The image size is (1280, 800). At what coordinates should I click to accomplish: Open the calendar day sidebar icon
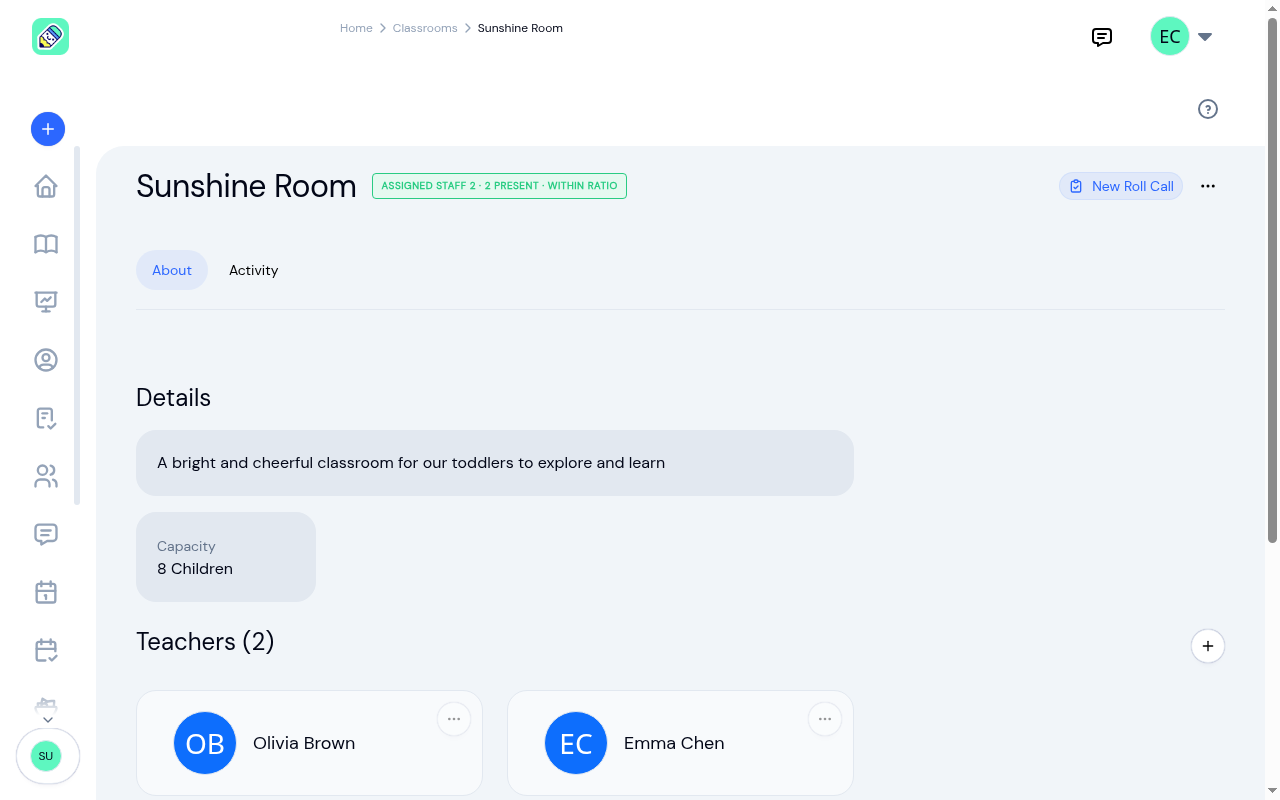46,592
